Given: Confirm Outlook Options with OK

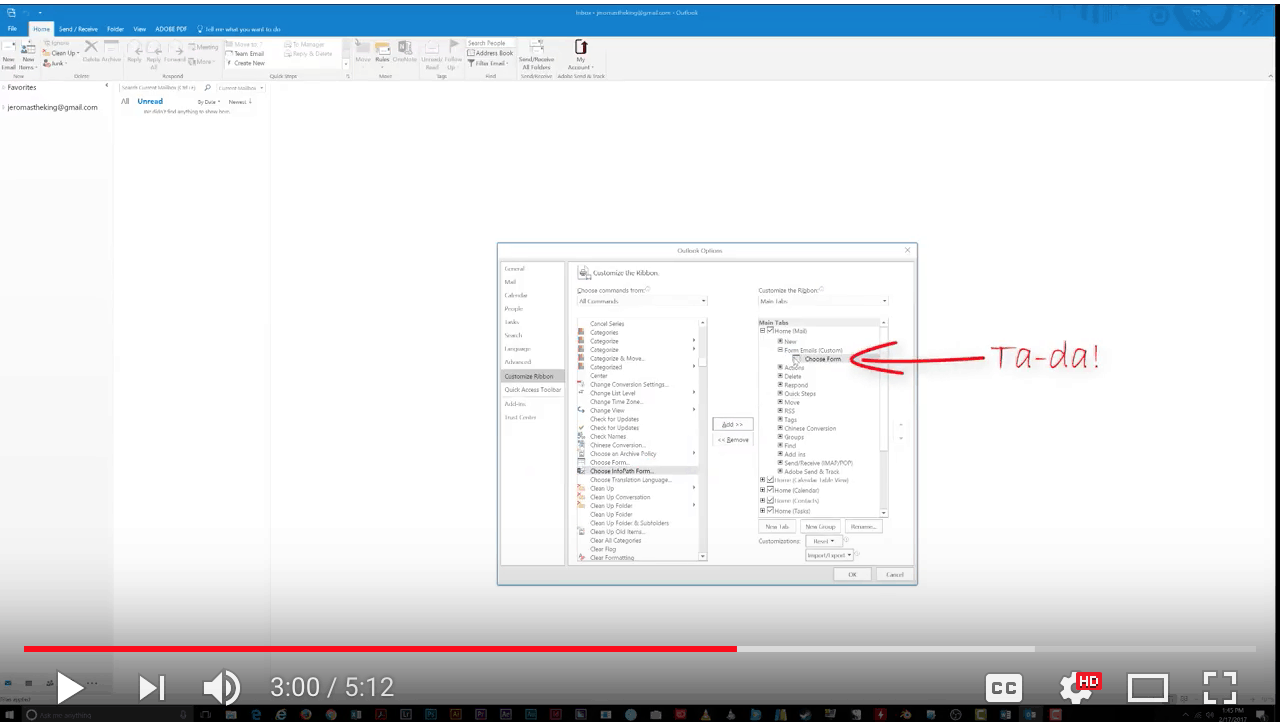Looking at the screenshot, I should coord(852,575).
